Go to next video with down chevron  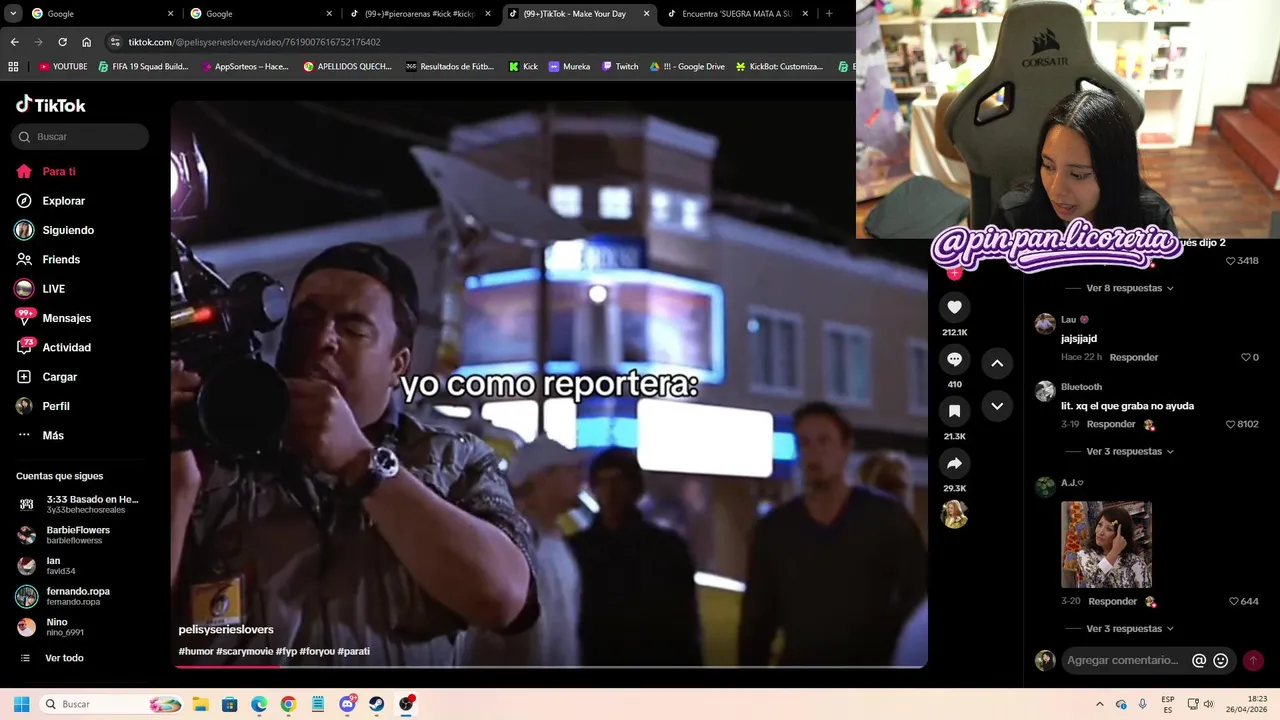997,406
